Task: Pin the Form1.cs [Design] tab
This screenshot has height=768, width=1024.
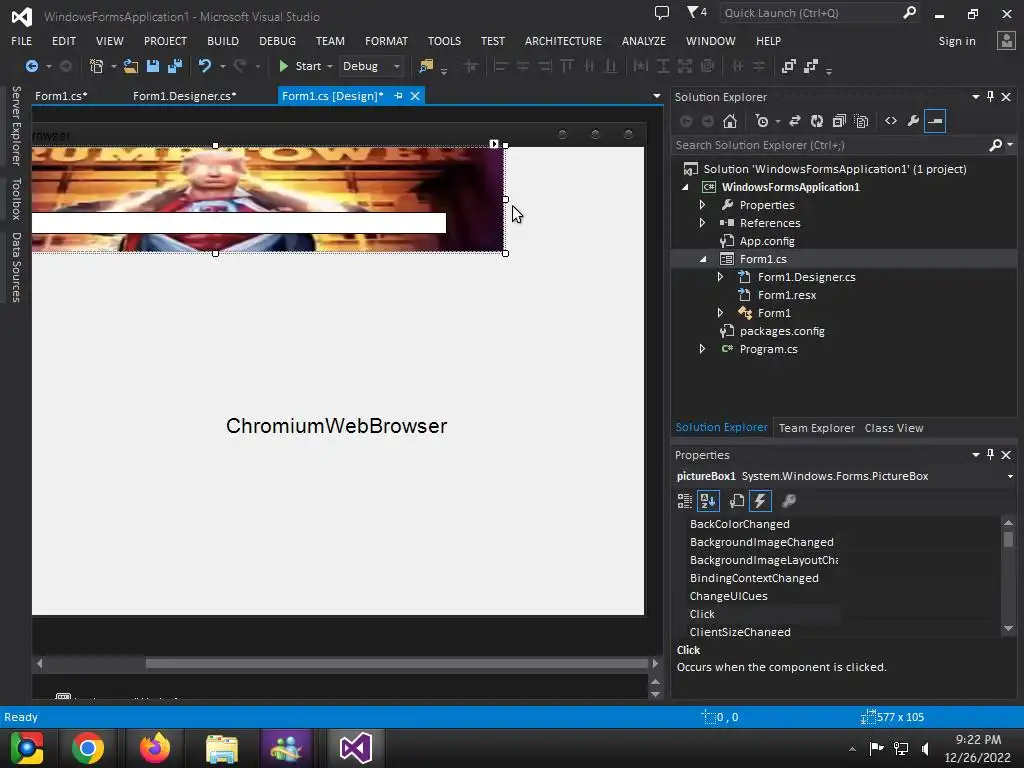Action: coord(398,96)
